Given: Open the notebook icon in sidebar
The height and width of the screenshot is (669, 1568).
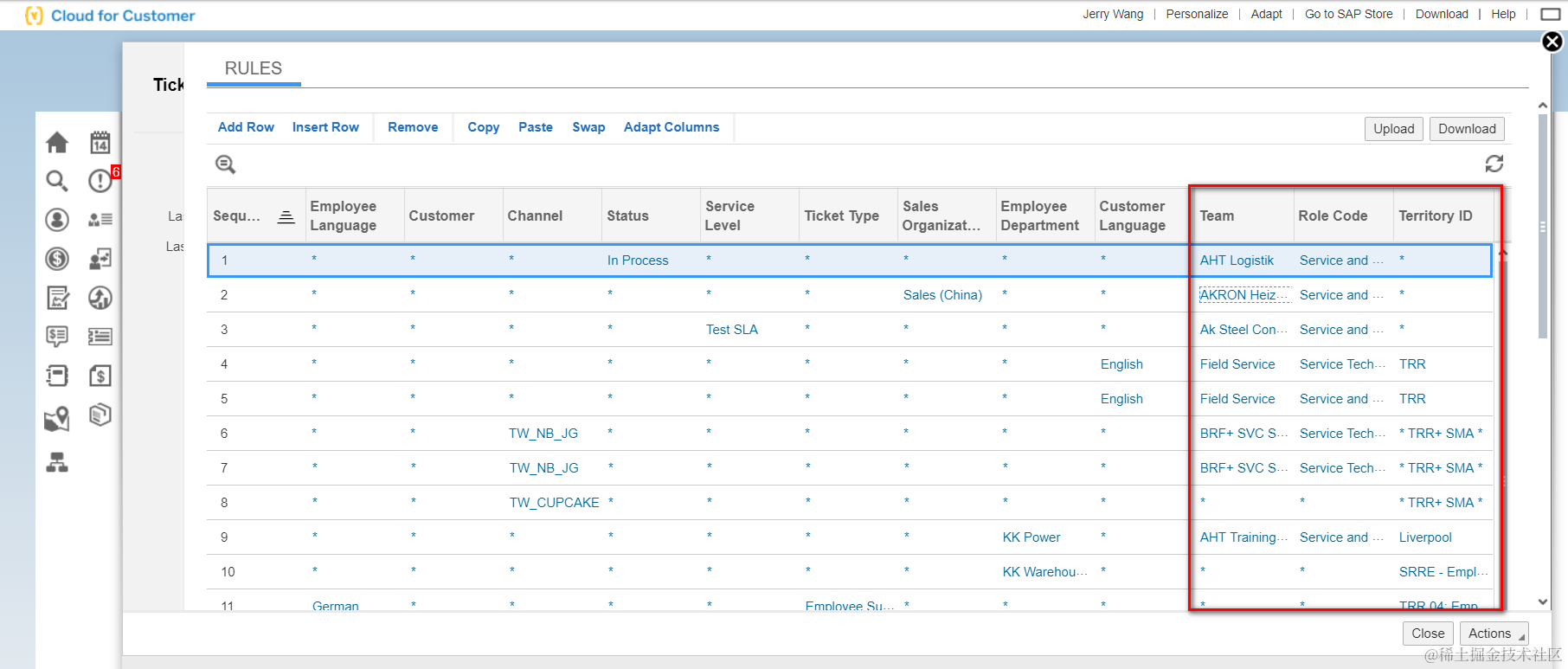Looking at the screenshot, I should pos(57,376).
